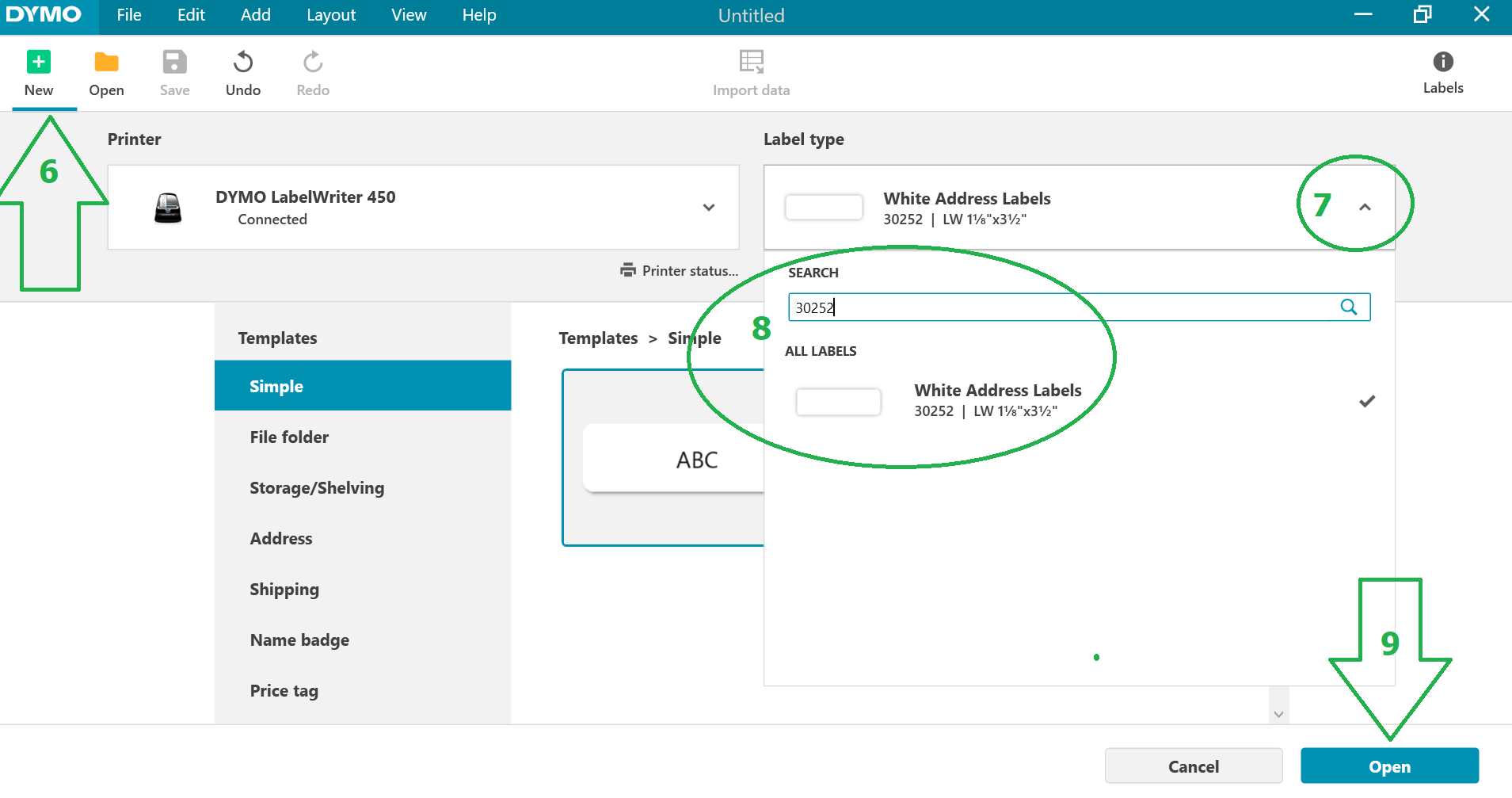1512x798 pixels.
Task: Click the search magnifier icon
Action: 1348,307
